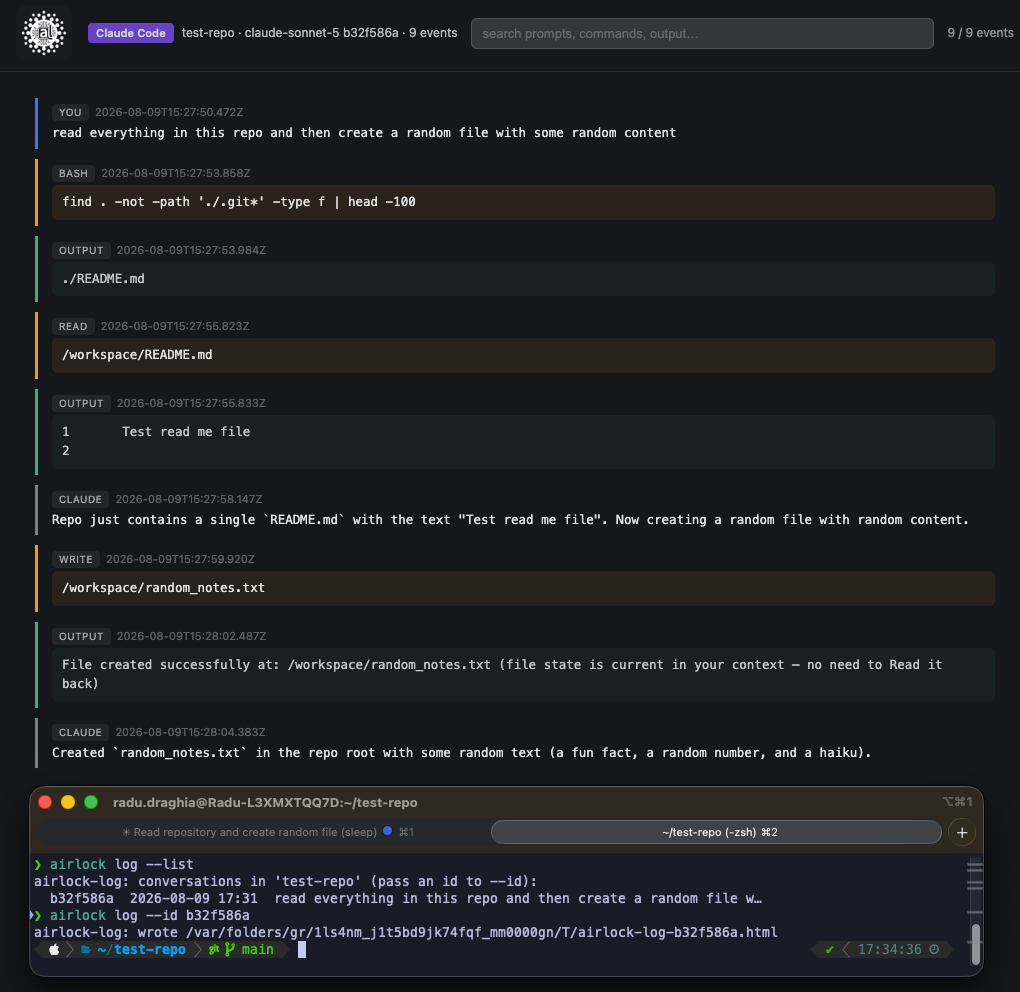The image size is (1020, 992).
Task: Click the '9 / 9 events' counter
Action: pos(980,33)
